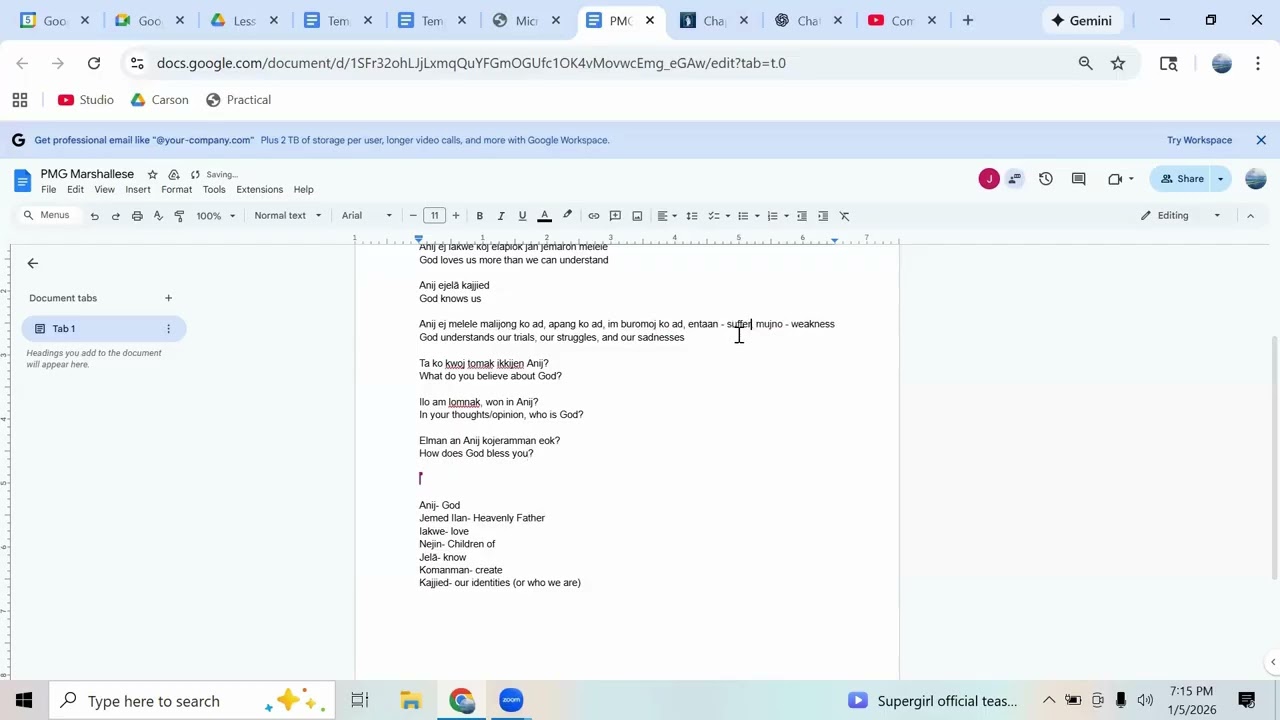This screenshot has width=1280, height=720.
Task: Open the Insert menu
Action: (x=138, y=190)
